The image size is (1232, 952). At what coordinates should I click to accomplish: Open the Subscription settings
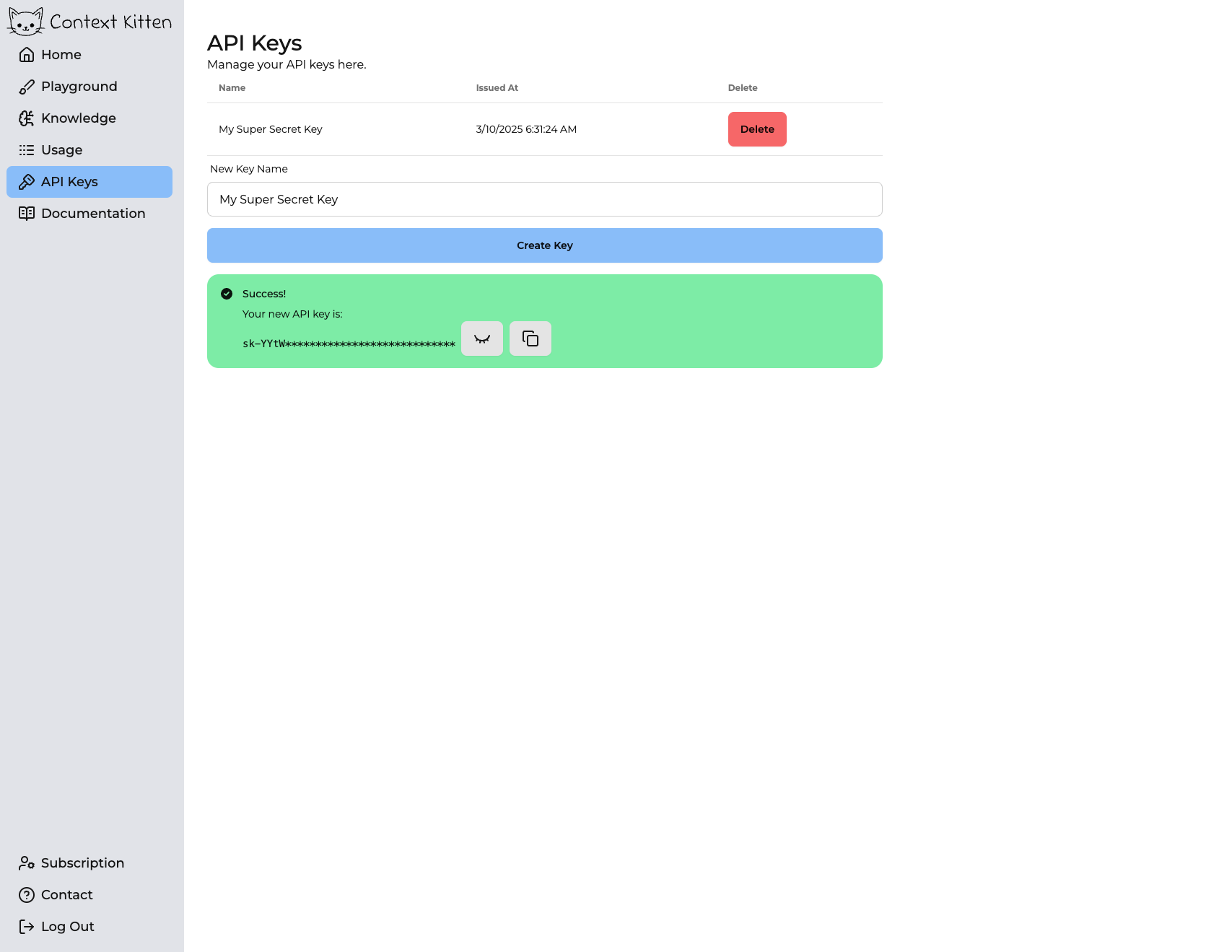click(89, 863)
